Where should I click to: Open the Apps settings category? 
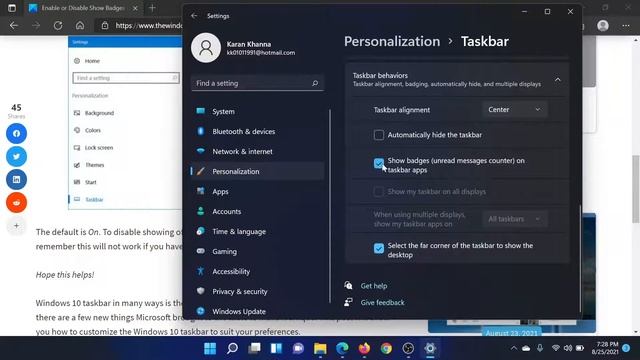pyautogui.click(x=258, y=191)
